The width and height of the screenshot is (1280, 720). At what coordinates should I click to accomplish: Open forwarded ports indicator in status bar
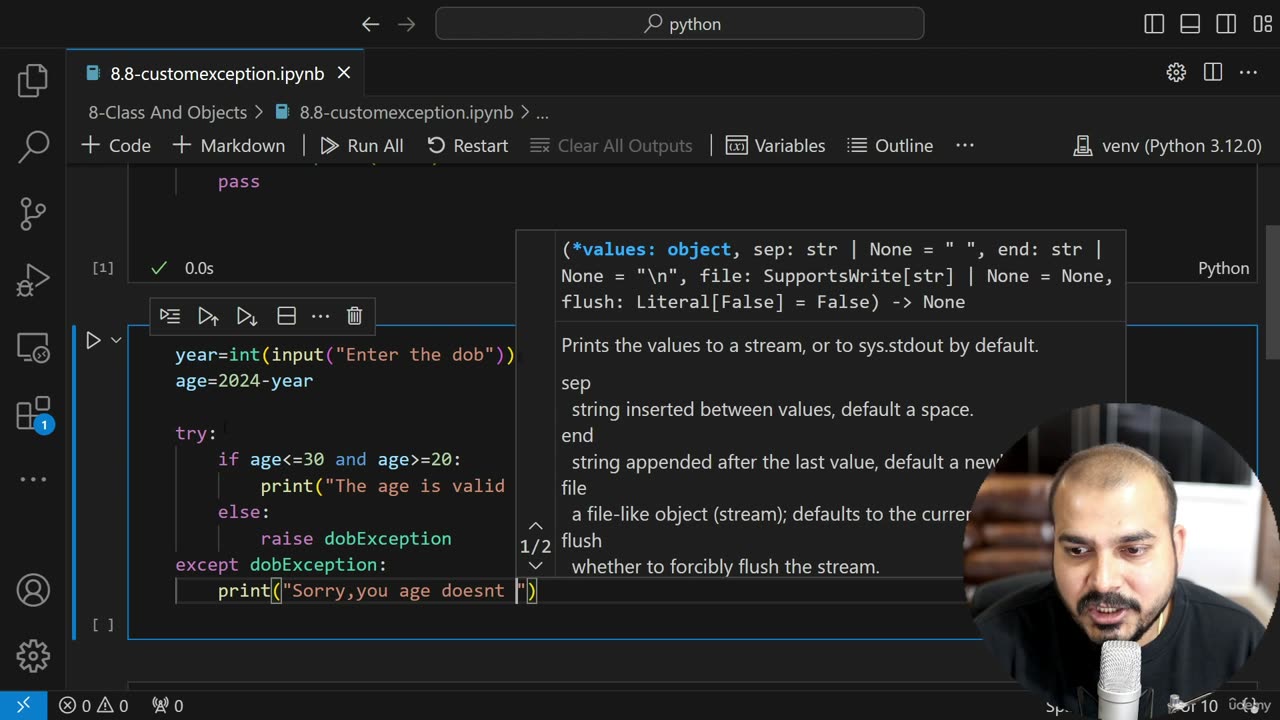(167, 705)
